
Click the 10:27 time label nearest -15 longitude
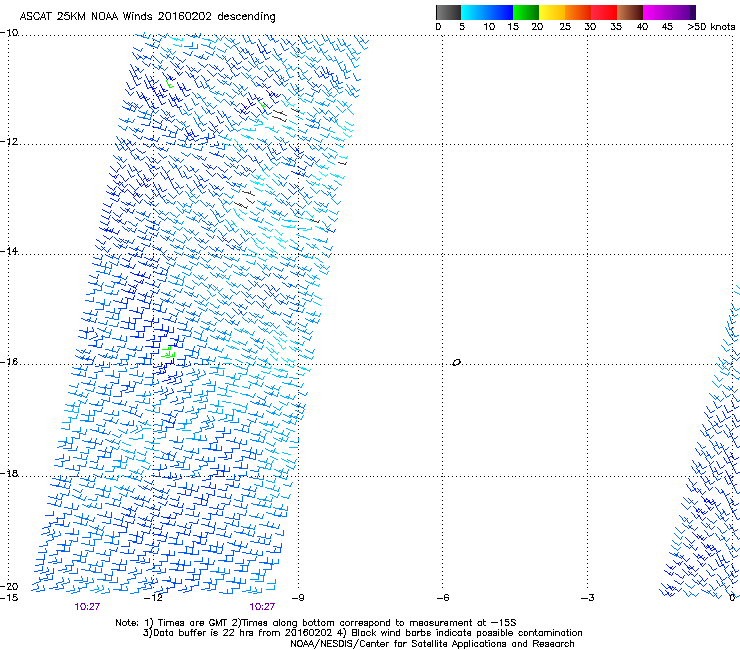[87, 607]
